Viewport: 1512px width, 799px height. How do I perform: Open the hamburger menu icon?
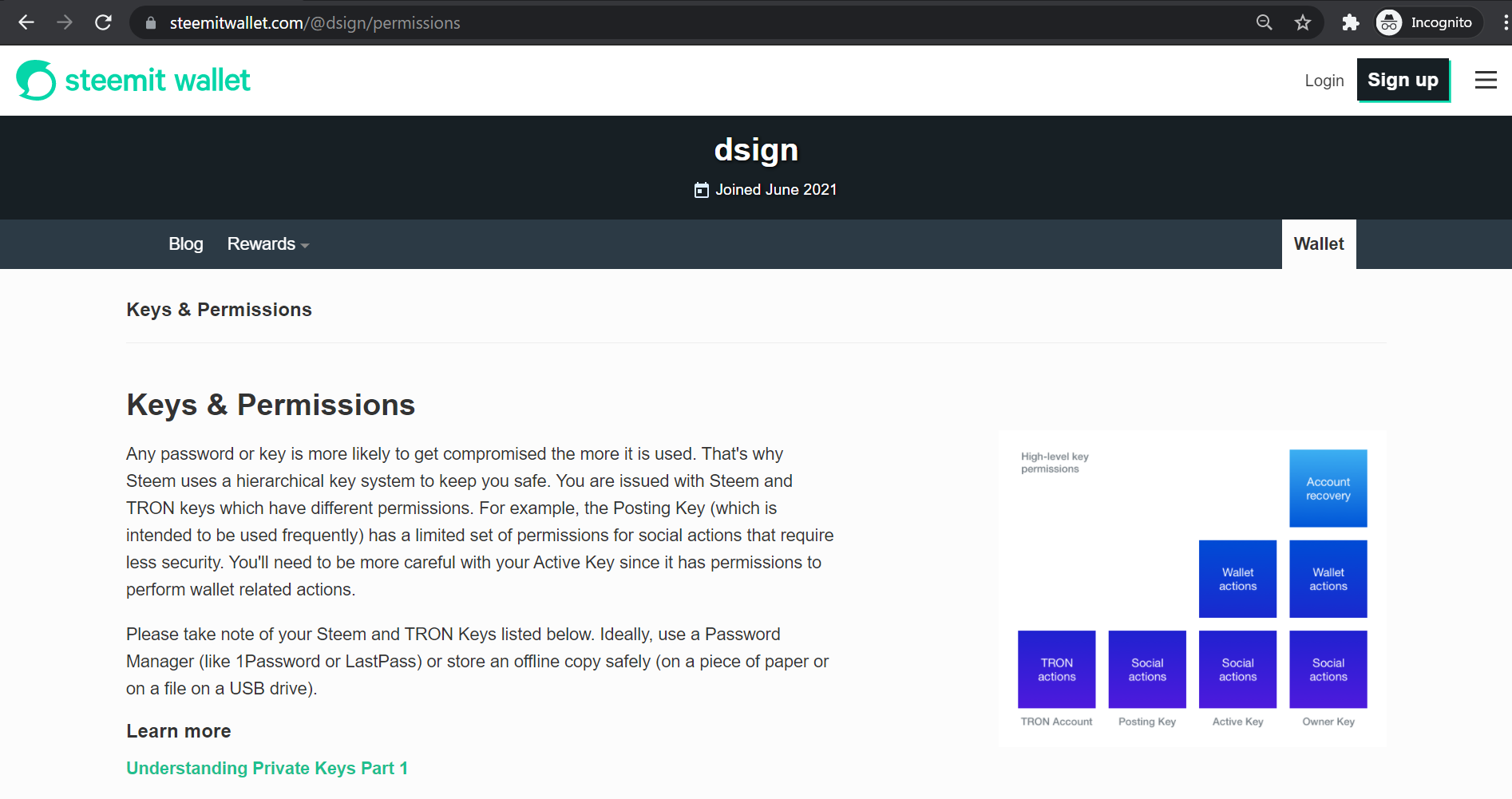[1486, 80]
